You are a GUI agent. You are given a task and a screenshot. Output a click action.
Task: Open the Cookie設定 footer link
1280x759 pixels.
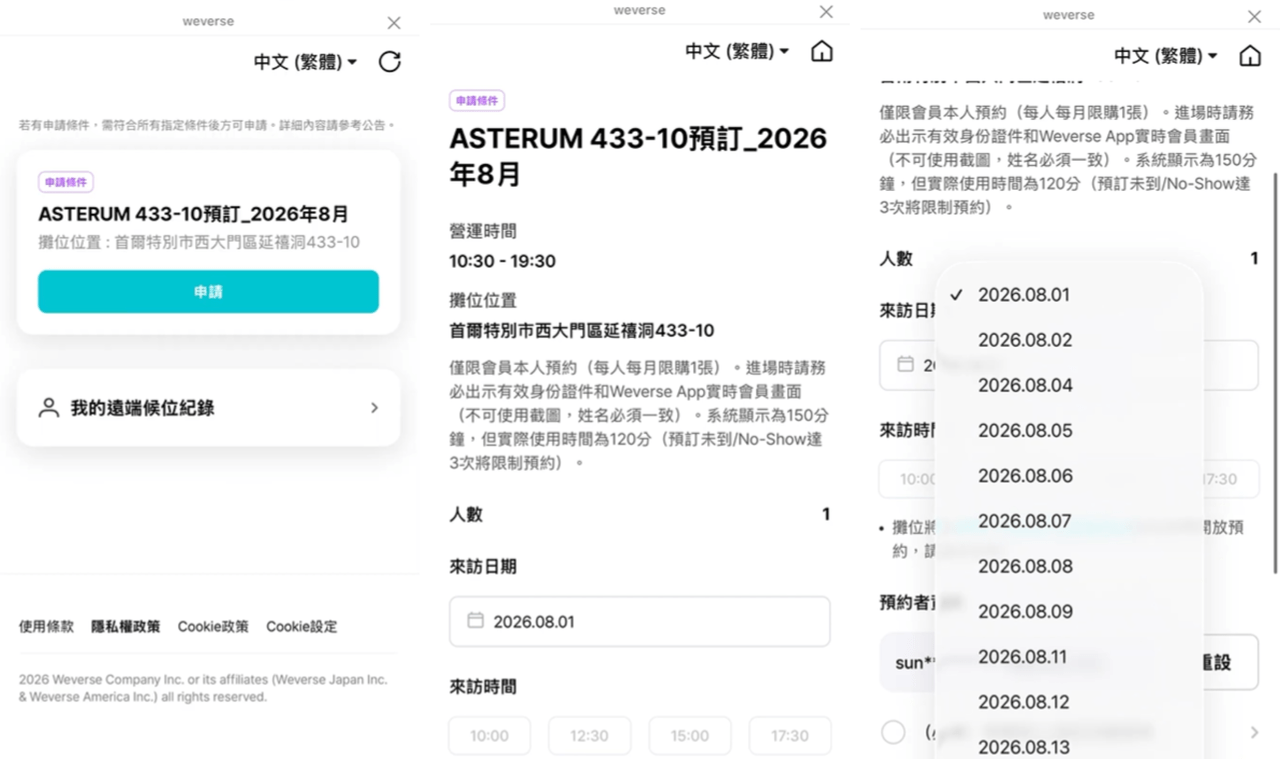pos(301,627)
